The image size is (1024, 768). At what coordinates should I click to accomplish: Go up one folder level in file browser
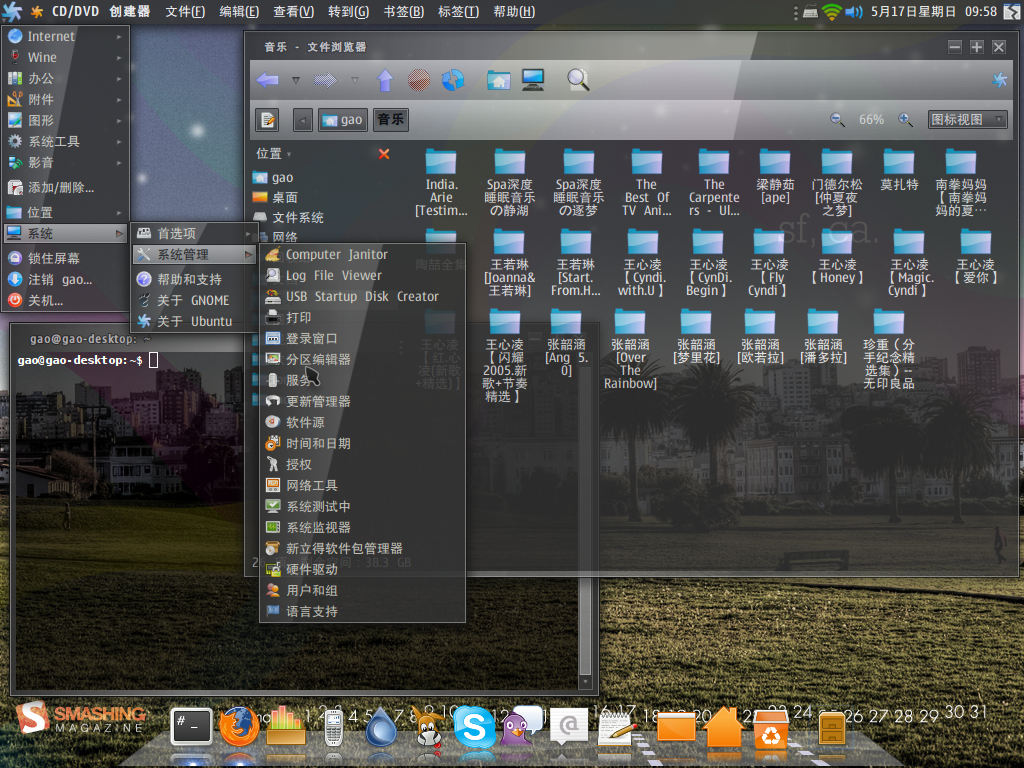[x=385, y=80]
